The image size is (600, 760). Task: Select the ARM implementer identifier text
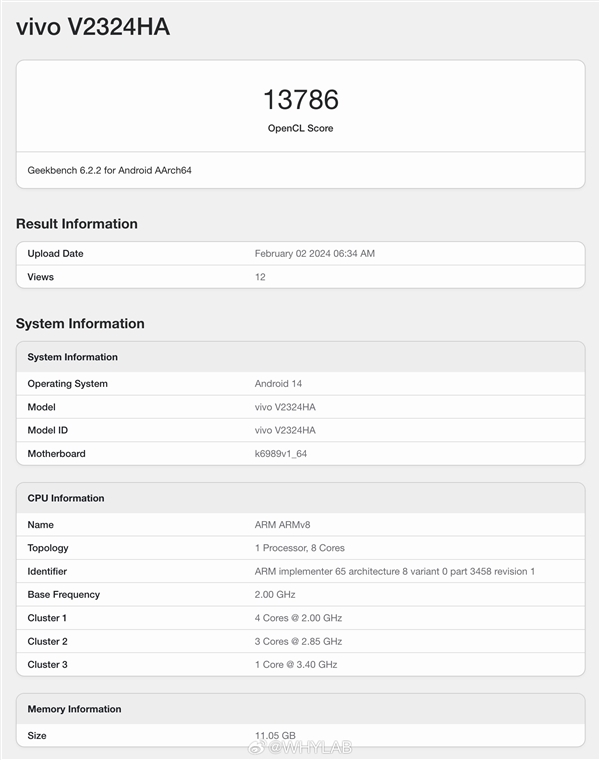(394, 571)
